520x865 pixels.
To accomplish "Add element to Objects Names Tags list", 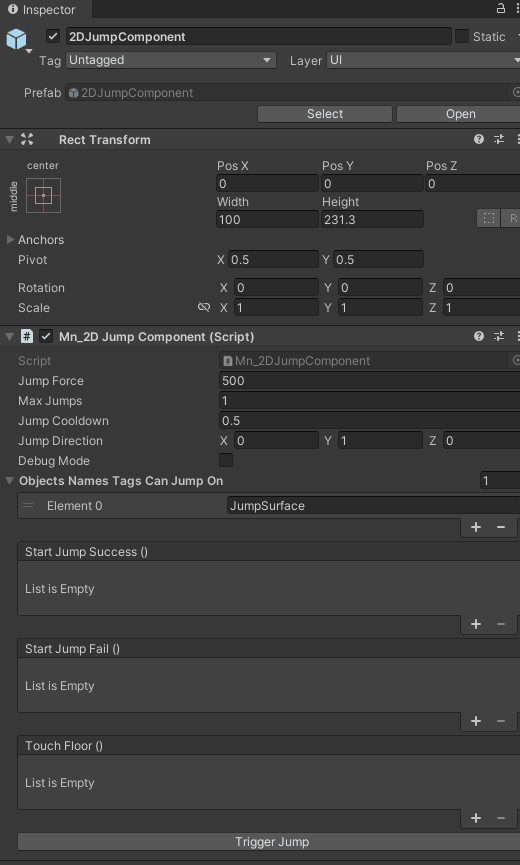I will [x=475, y=527].
